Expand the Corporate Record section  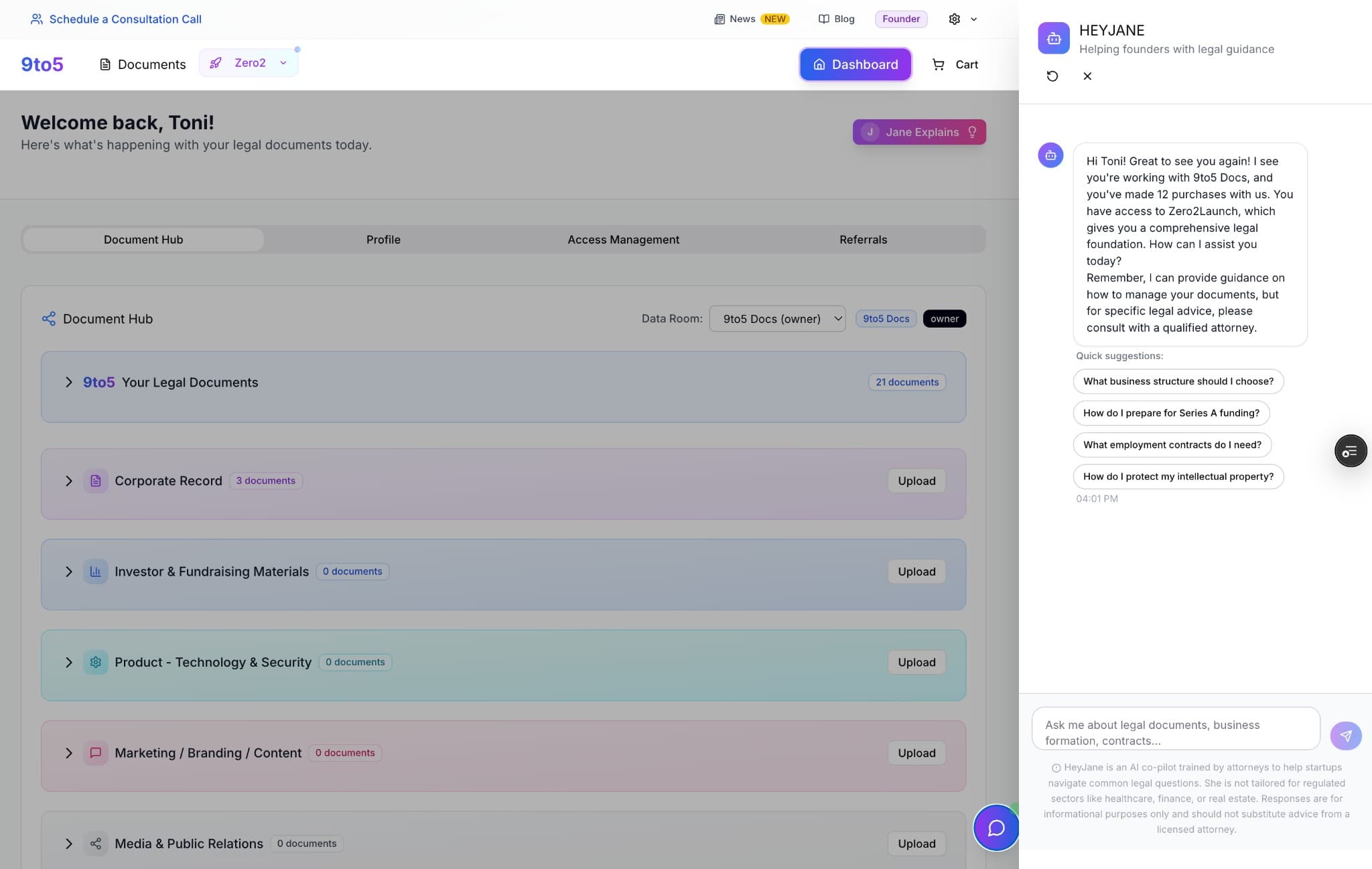pos(68,481)
